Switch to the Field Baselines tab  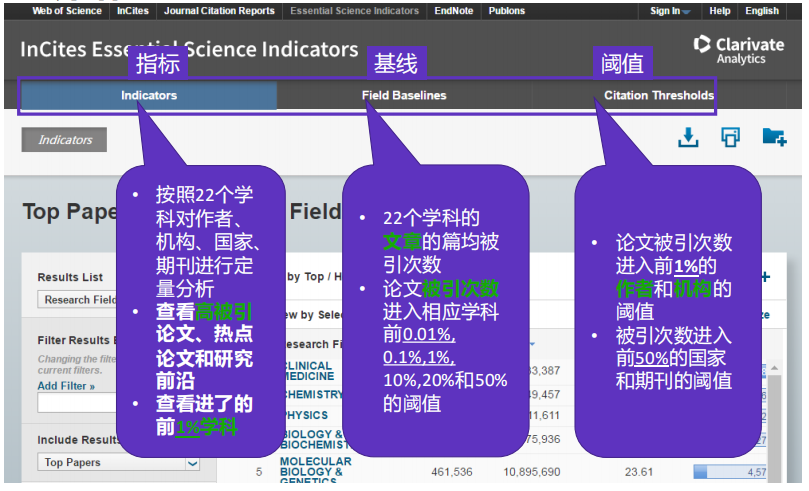tap(404, 96)
